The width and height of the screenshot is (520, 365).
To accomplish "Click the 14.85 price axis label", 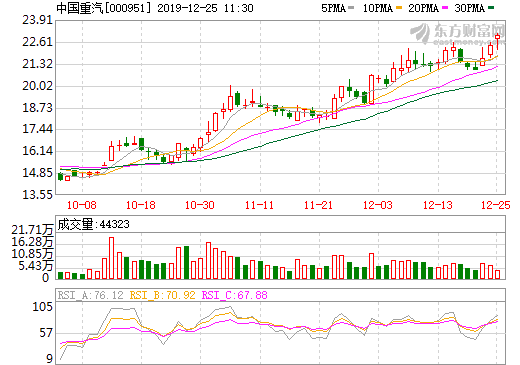I will (37, 173).
